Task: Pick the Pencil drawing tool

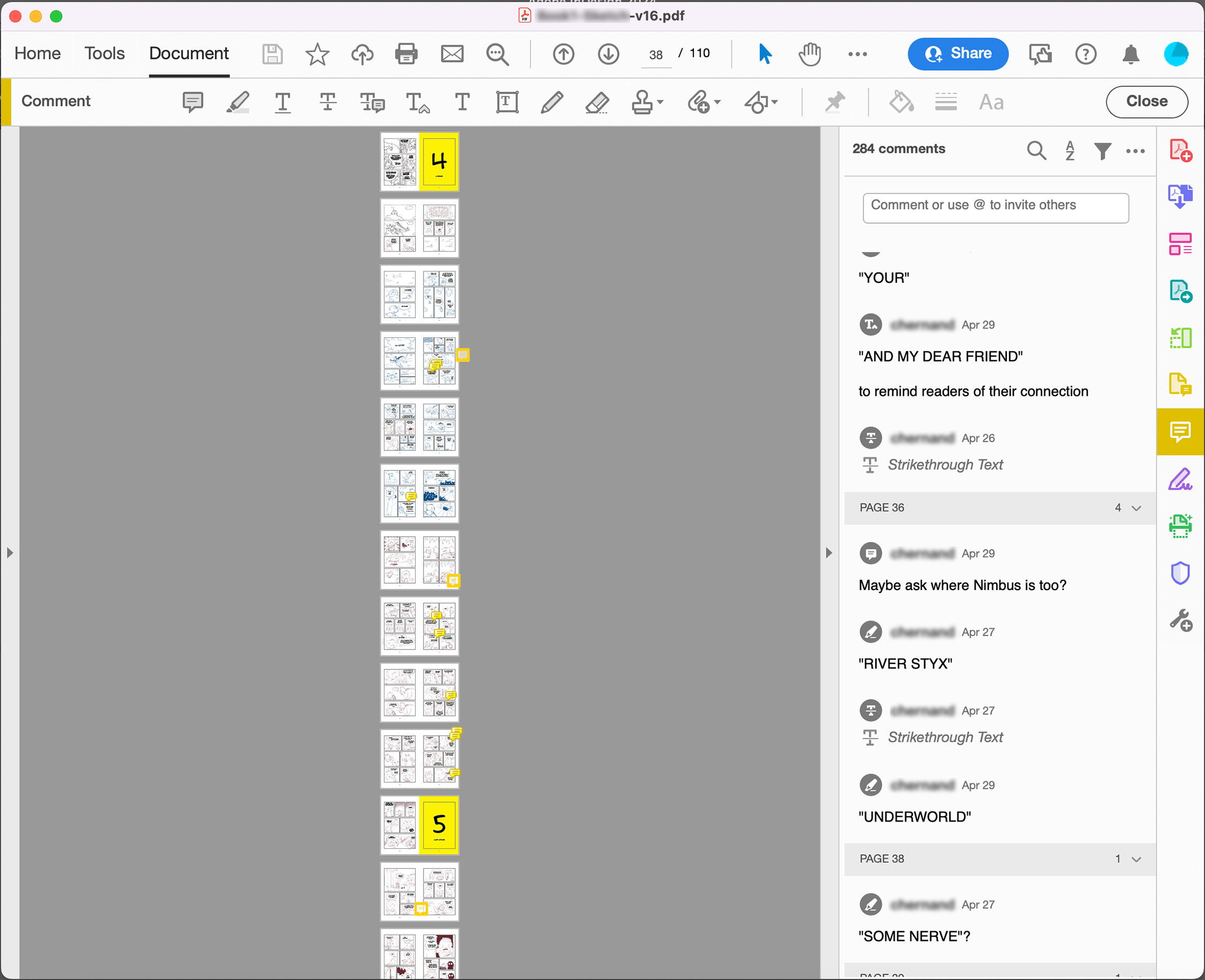Action: click(552, 102)
